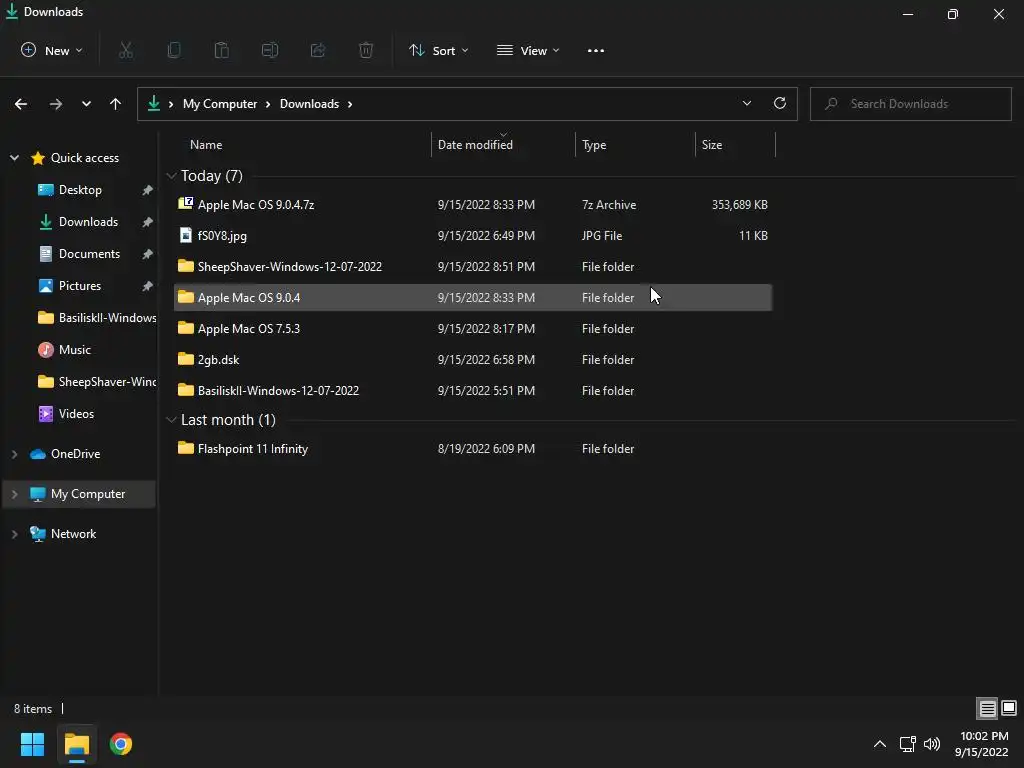Click the Share icon in toolbar

click(x=318, y=50)
